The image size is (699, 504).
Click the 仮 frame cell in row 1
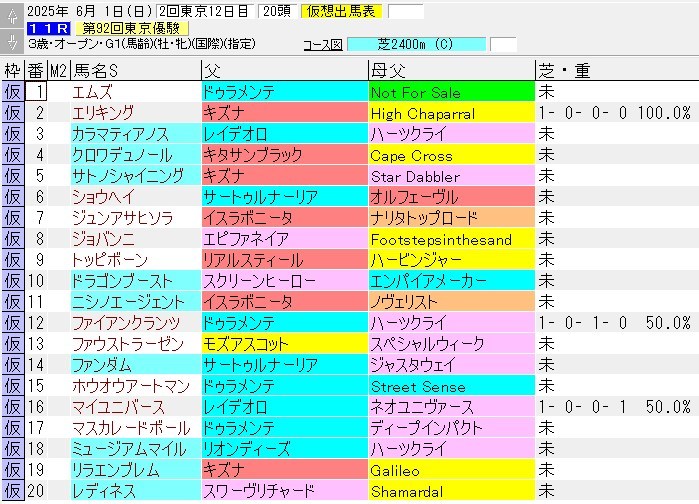point(12,92)
